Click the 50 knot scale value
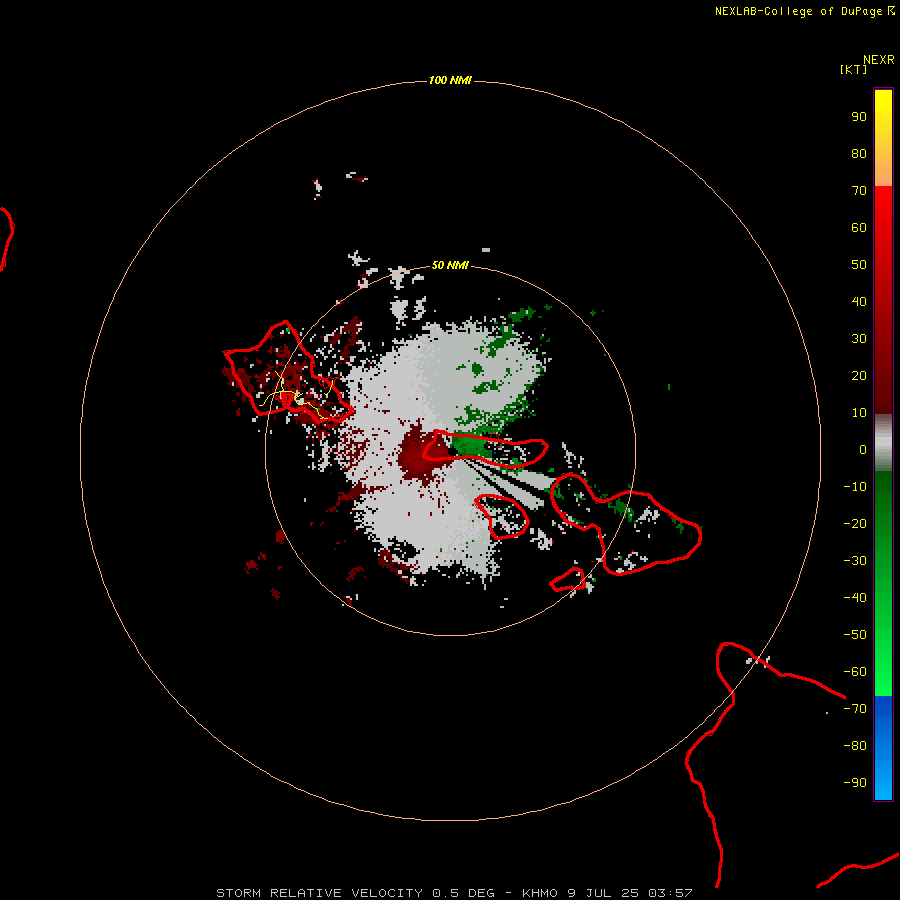Image resolution: width=900 pixels, height=900 pixels. pyautogui.click(x=859, y=265)
